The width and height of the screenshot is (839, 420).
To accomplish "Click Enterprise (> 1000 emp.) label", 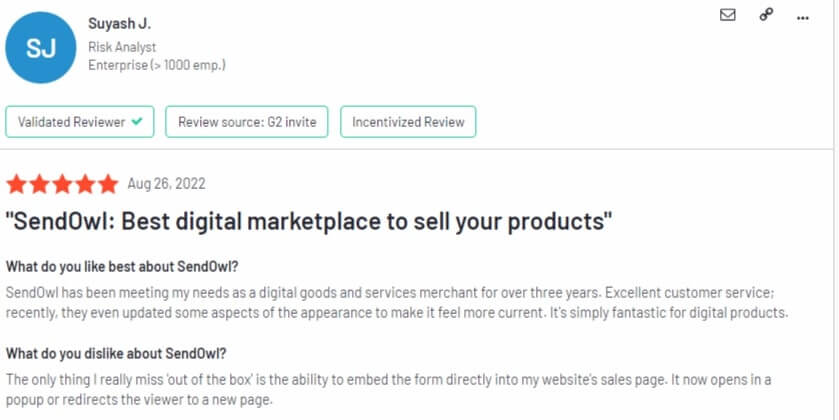I will 157,65.
